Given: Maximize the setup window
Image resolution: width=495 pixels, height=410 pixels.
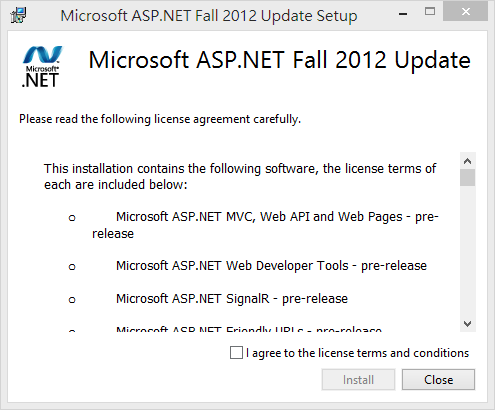Looking at the screenshot, I should 430,12.
